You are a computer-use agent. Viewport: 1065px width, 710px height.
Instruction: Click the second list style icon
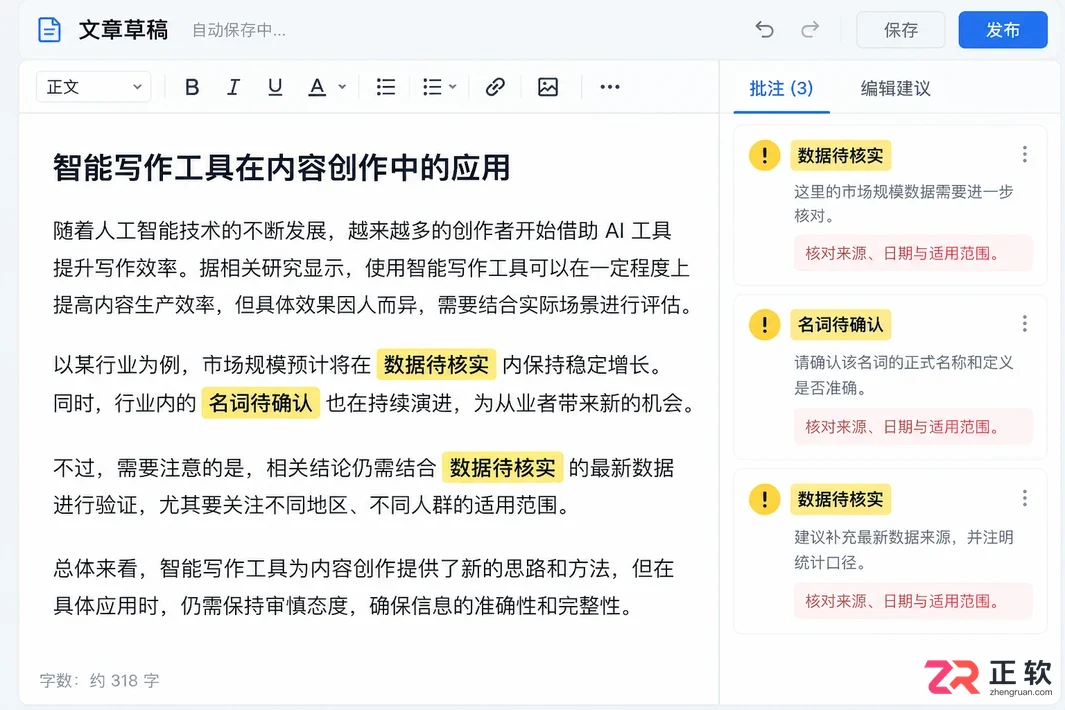[432, 87]
